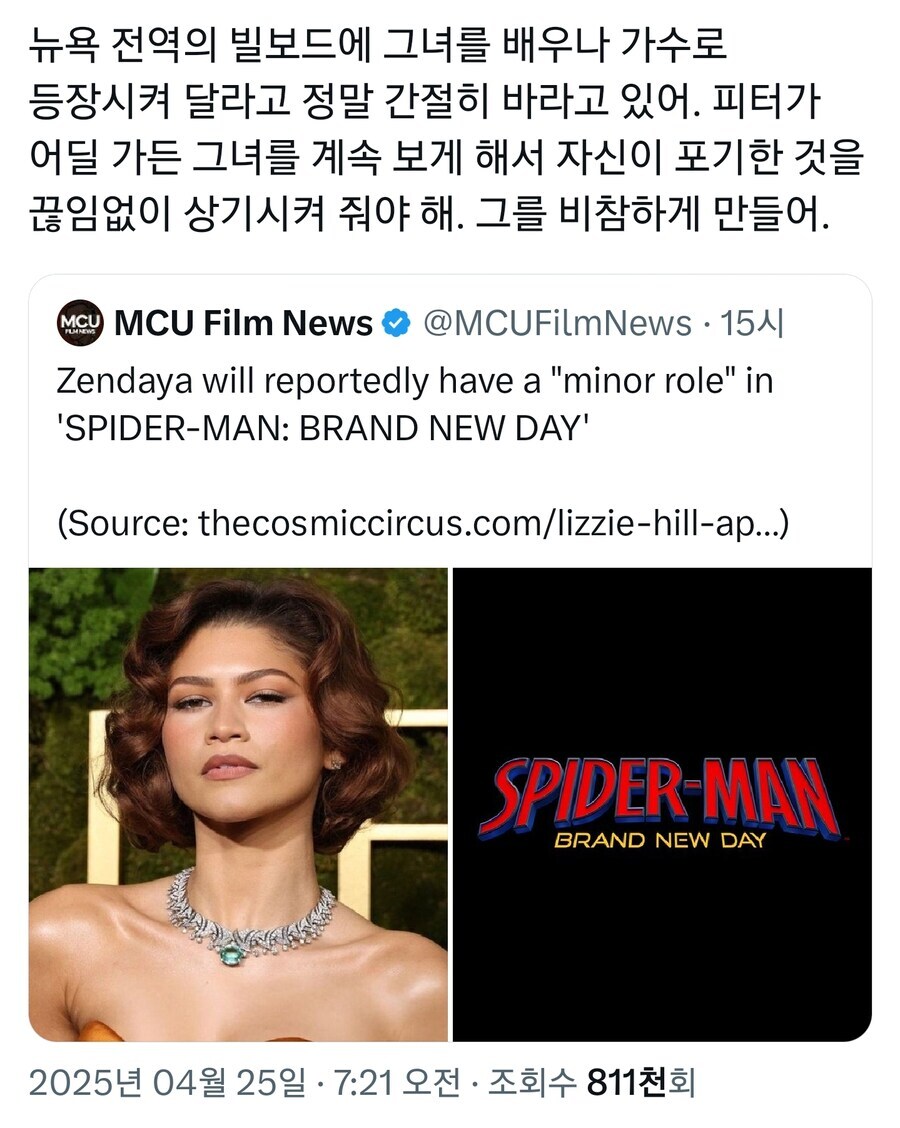Click the blue verified badge
This screenshot has width=900, height=1128.
[x=397, y=323]
